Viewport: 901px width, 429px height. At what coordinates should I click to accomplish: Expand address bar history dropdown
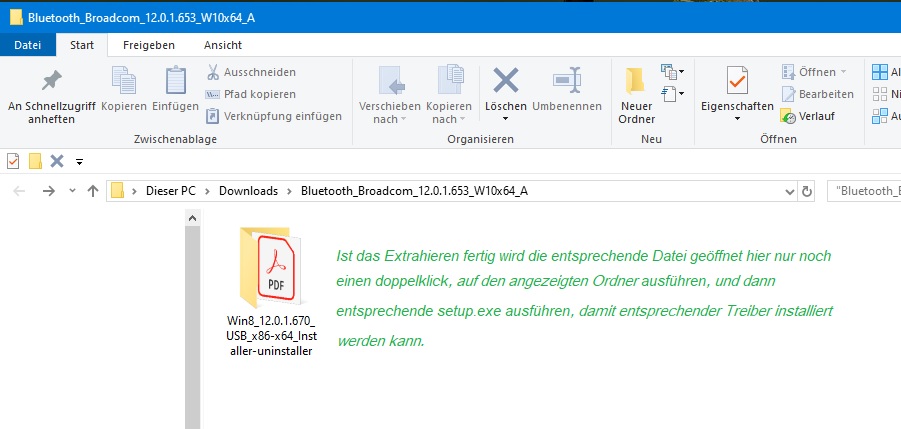coord(790,192)
